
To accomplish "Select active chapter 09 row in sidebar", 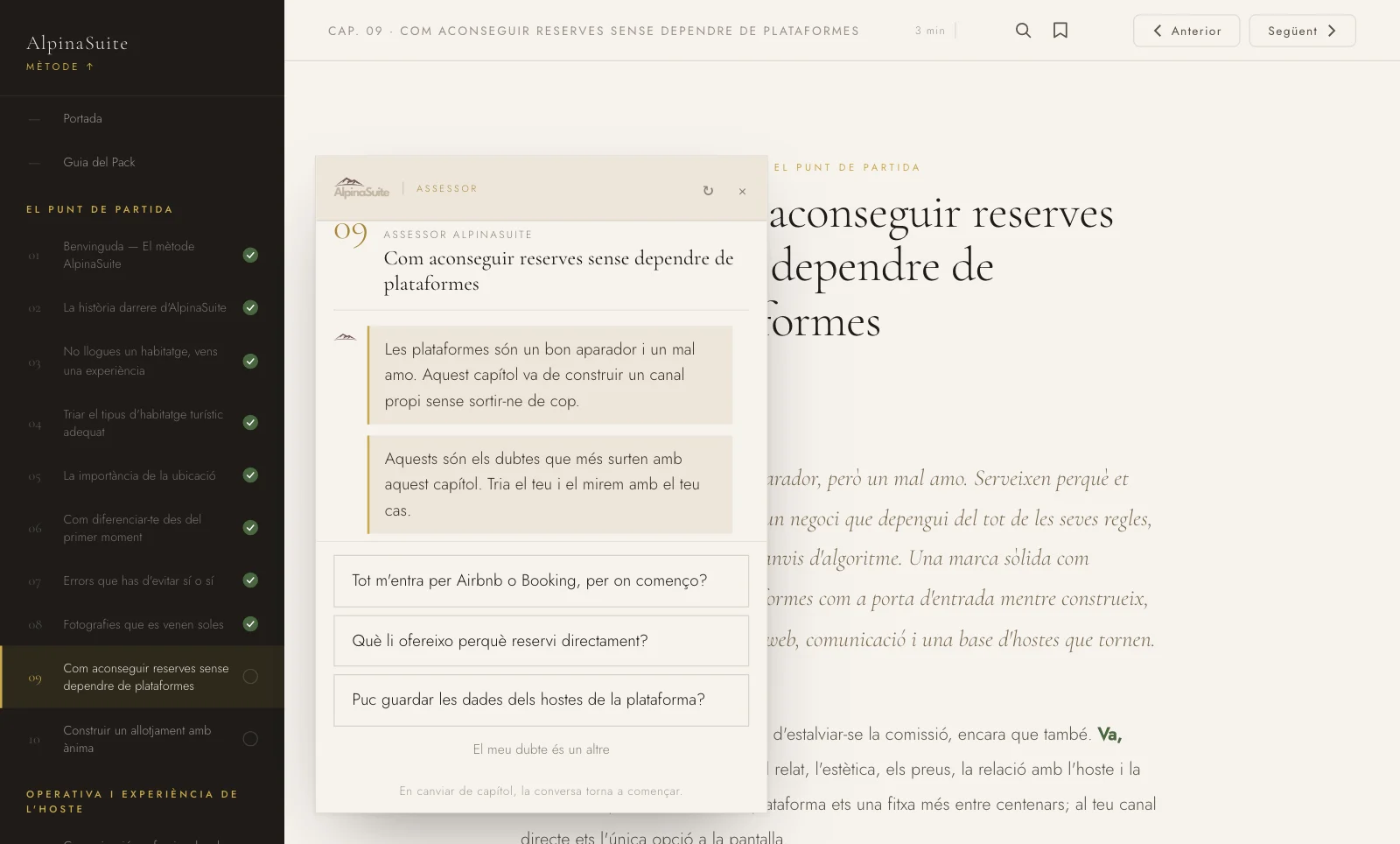I will 142,677.
